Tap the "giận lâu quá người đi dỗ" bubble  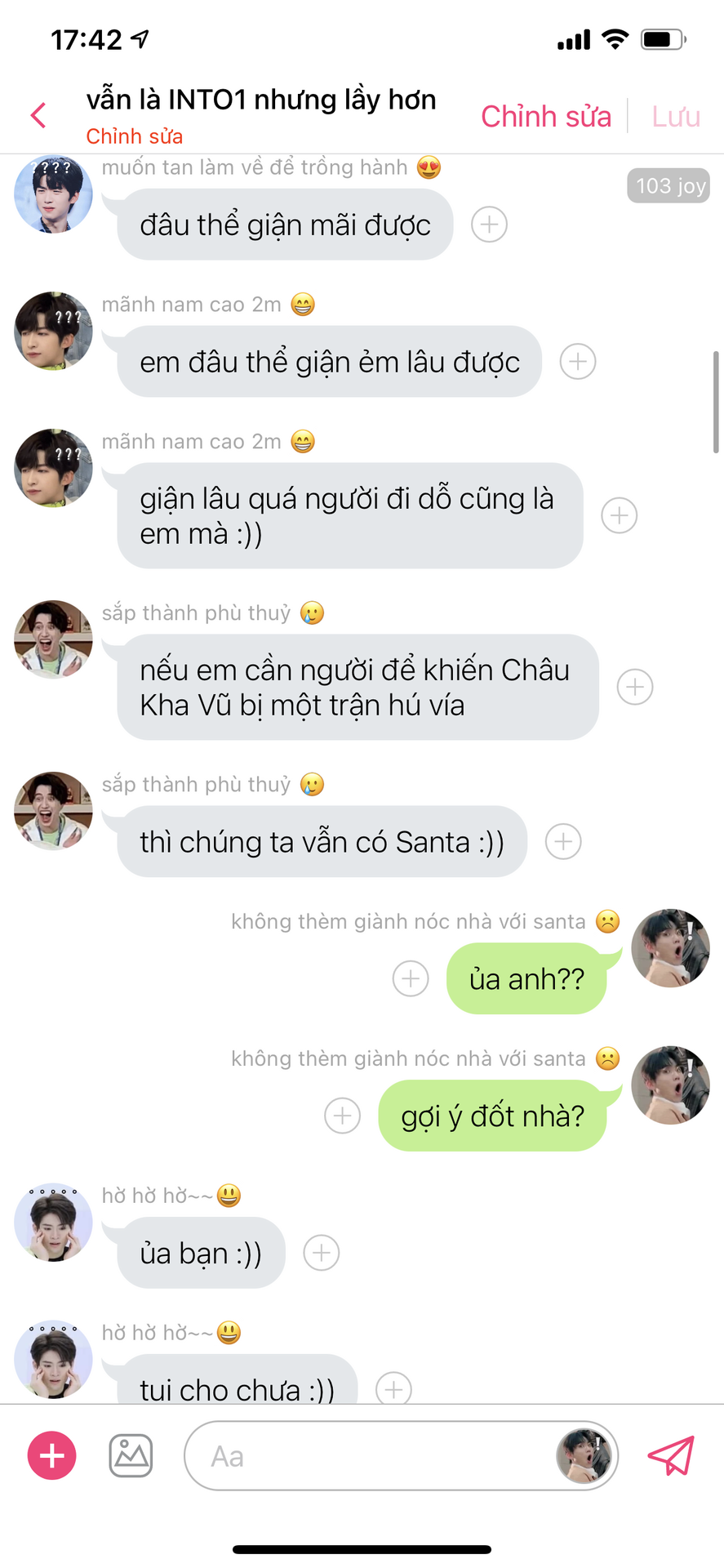pos(349,515)
